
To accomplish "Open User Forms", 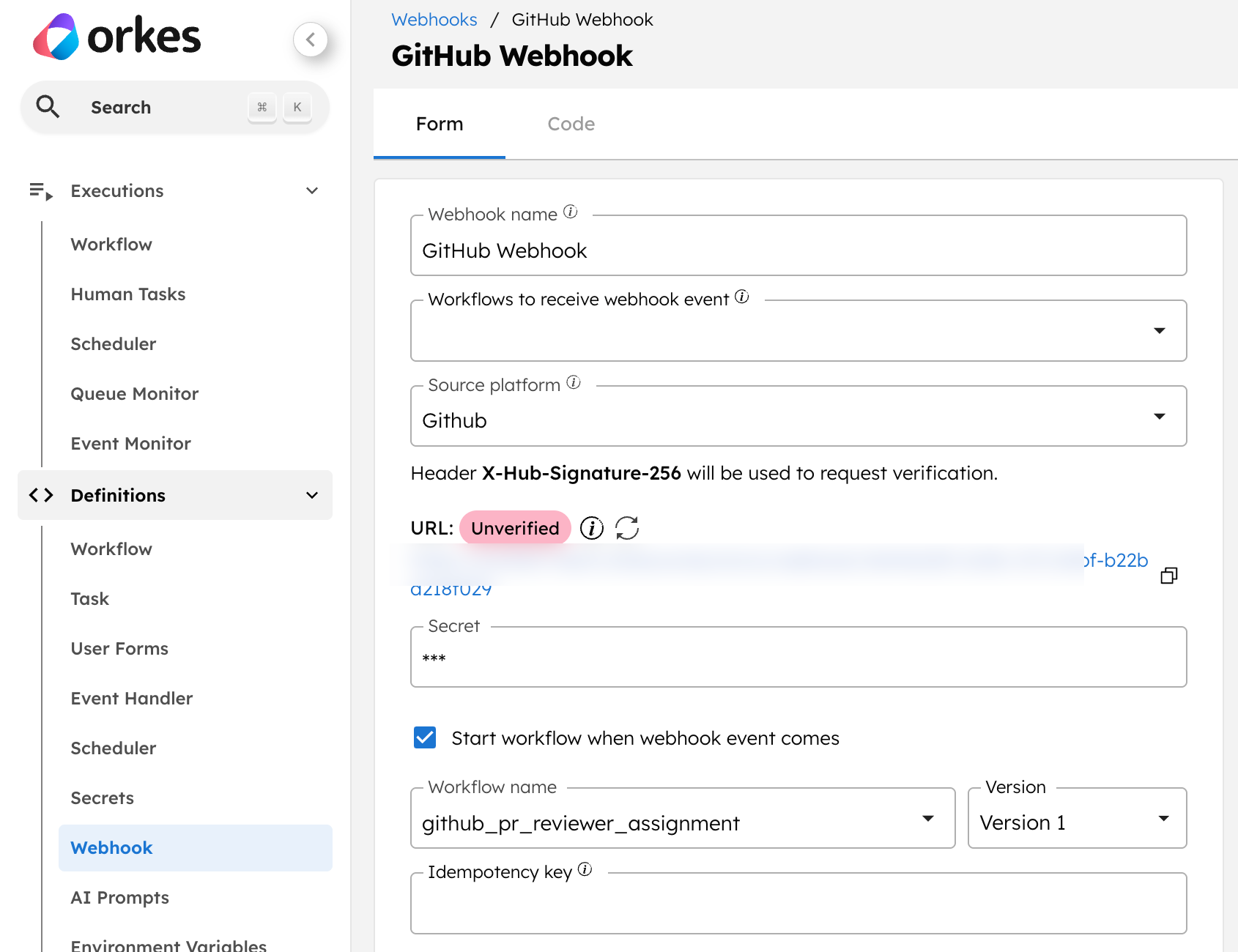I will (x=119, y=649).
